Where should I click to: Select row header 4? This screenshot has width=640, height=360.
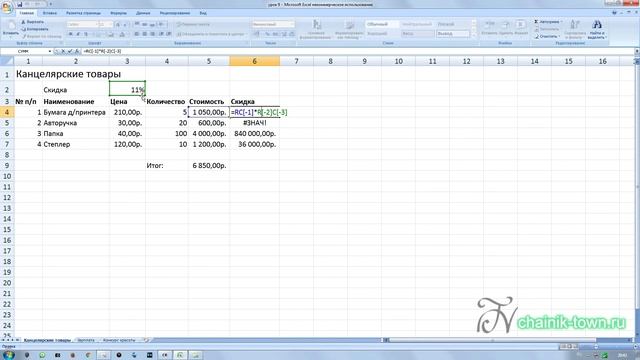coord(7,112)
